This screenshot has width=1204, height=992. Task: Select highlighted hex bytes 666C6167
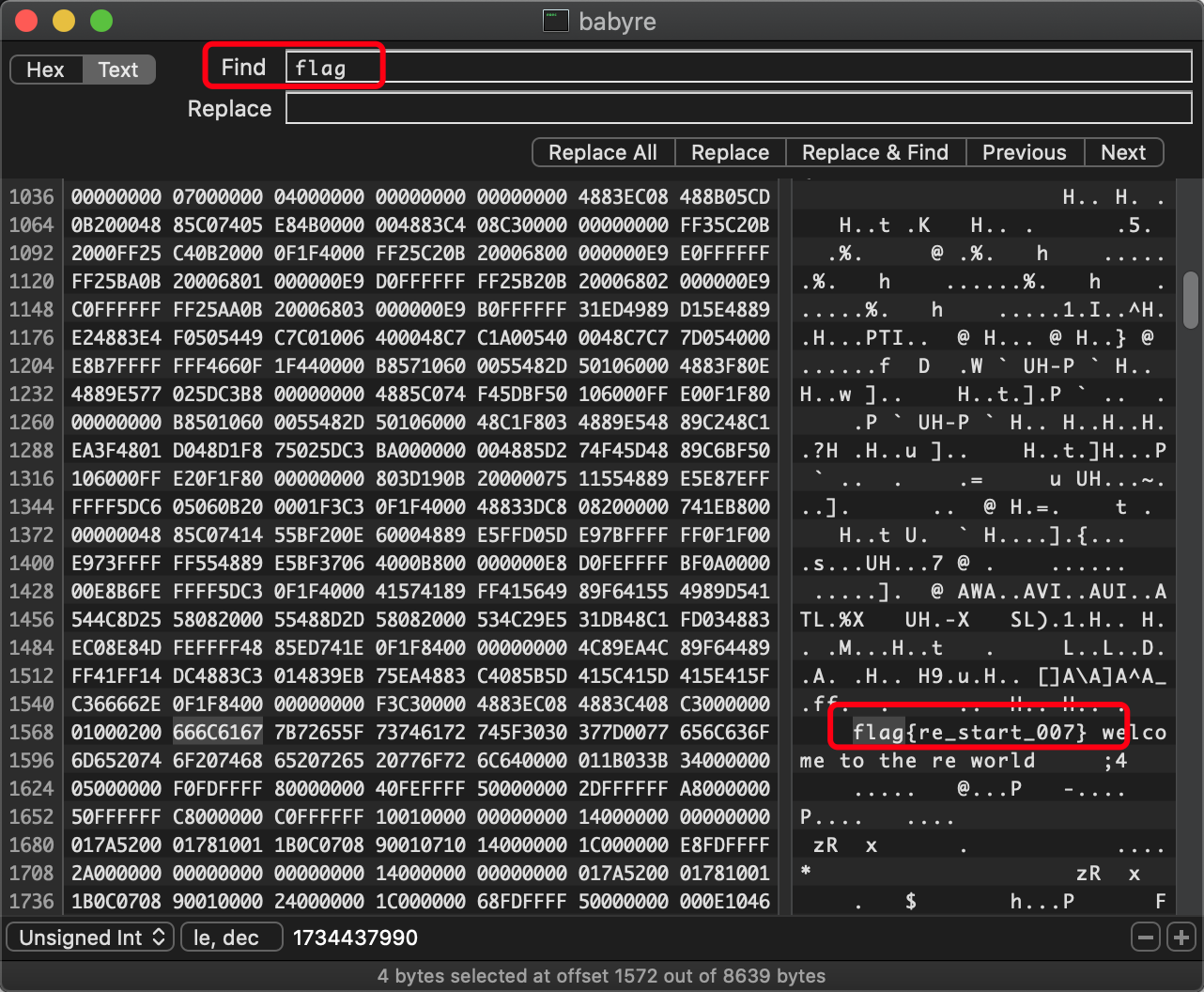(218, 732)
